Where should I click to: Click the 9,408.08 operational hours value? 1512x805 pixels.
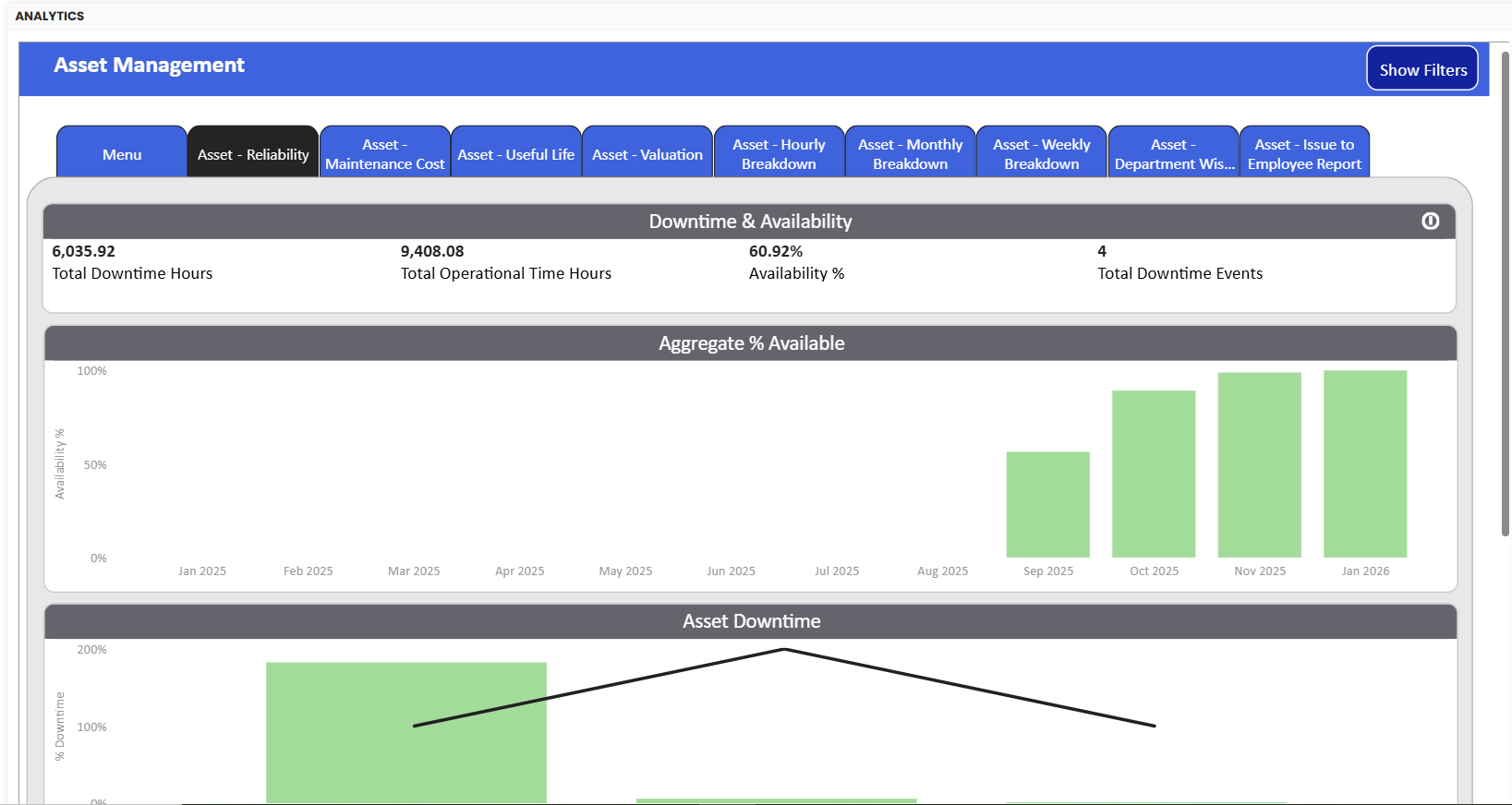(432, 251)
